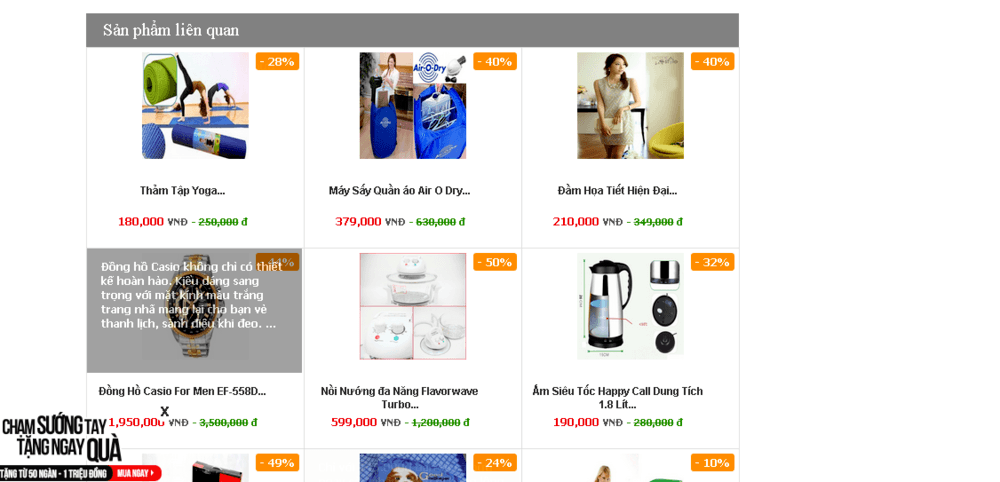
Task: Open the Air-O-Dry clothes dryer image
Action: [413, 106]
